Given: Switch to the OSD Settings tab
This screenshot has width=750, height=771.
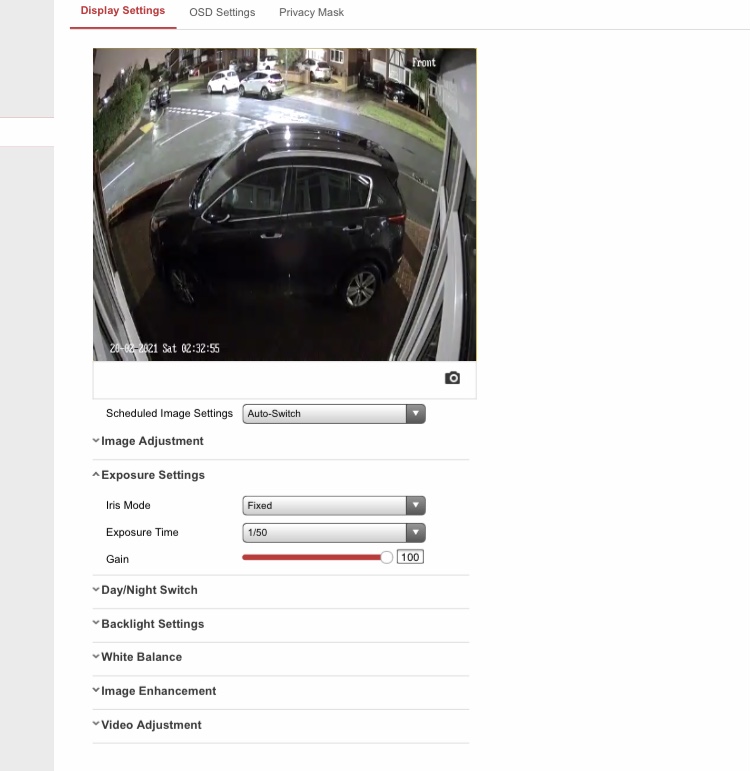Looking at the screenshot, I should (222, 12).
